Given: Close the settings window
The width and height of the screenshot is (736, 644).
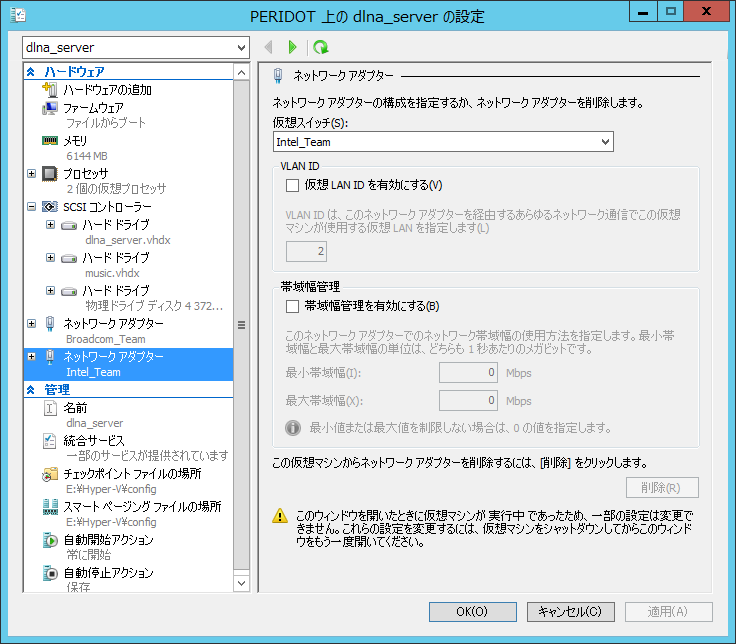Looking at the screenshot, I should coord(706,12).
